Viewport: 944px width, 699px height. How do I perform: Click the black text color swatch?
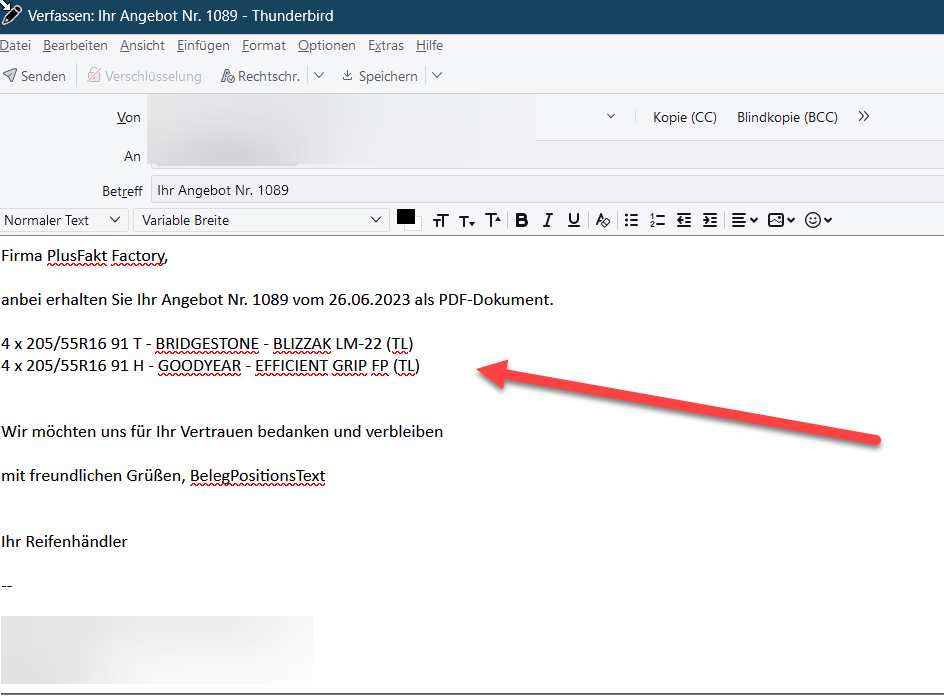(406, 217)
